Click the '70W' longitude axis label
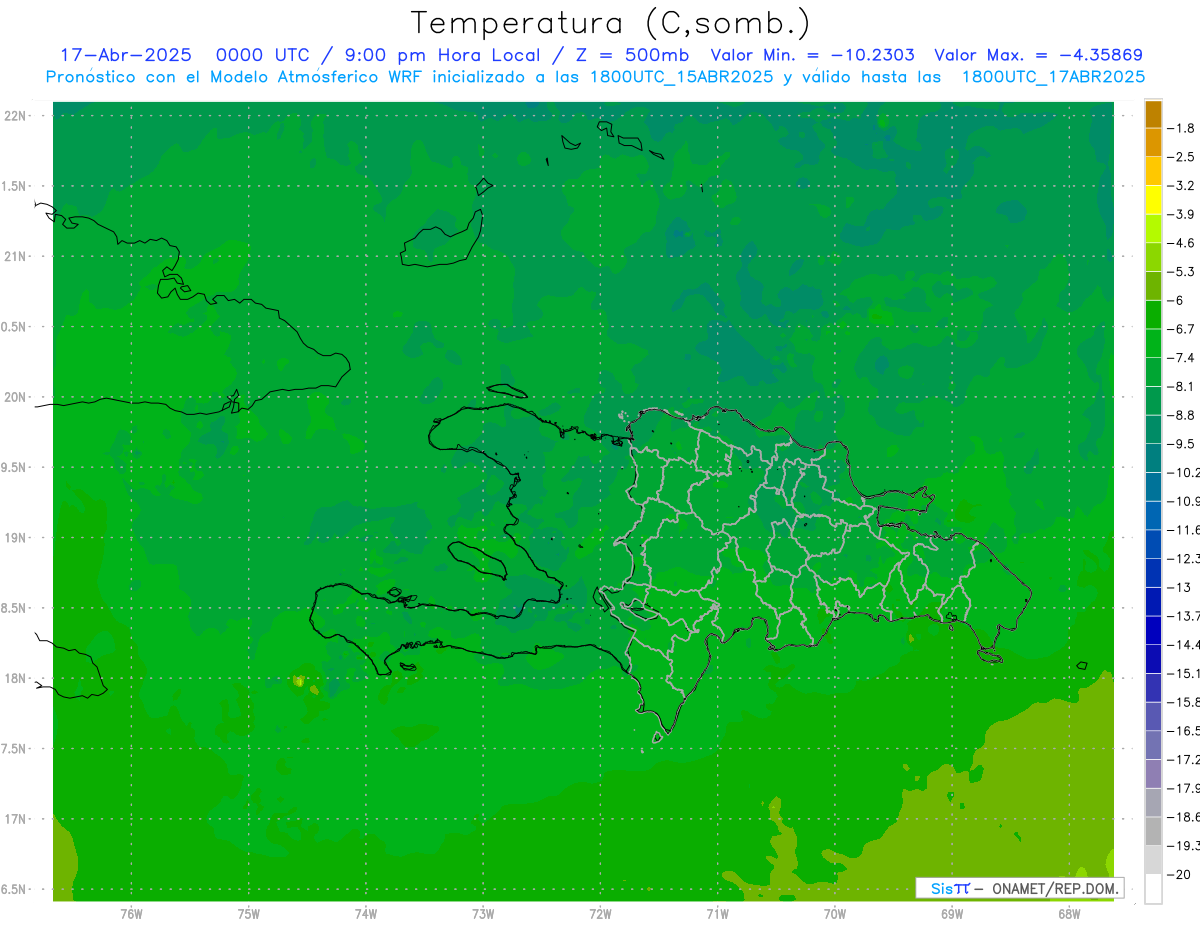Viewport: 1200px width, 927px height. pyautogui.click(x=835, y=914)
